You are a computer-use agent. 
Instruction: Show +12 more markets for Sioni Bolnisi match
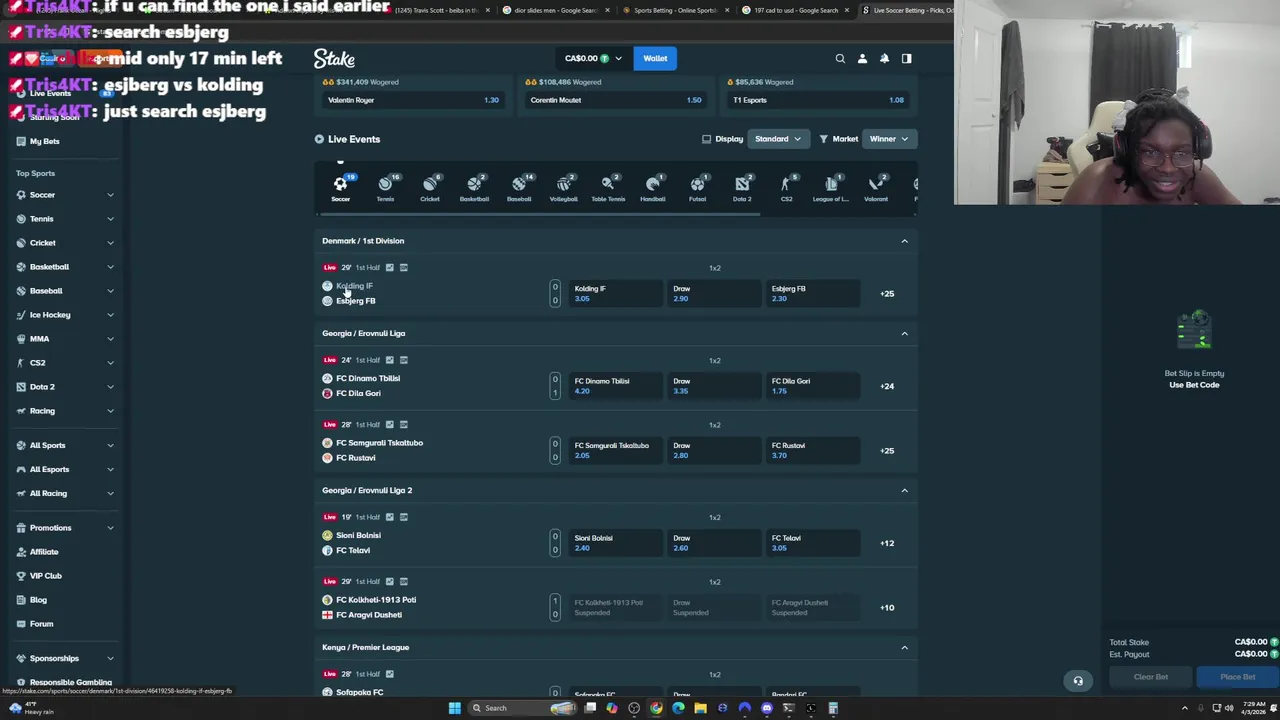[887, 543]
